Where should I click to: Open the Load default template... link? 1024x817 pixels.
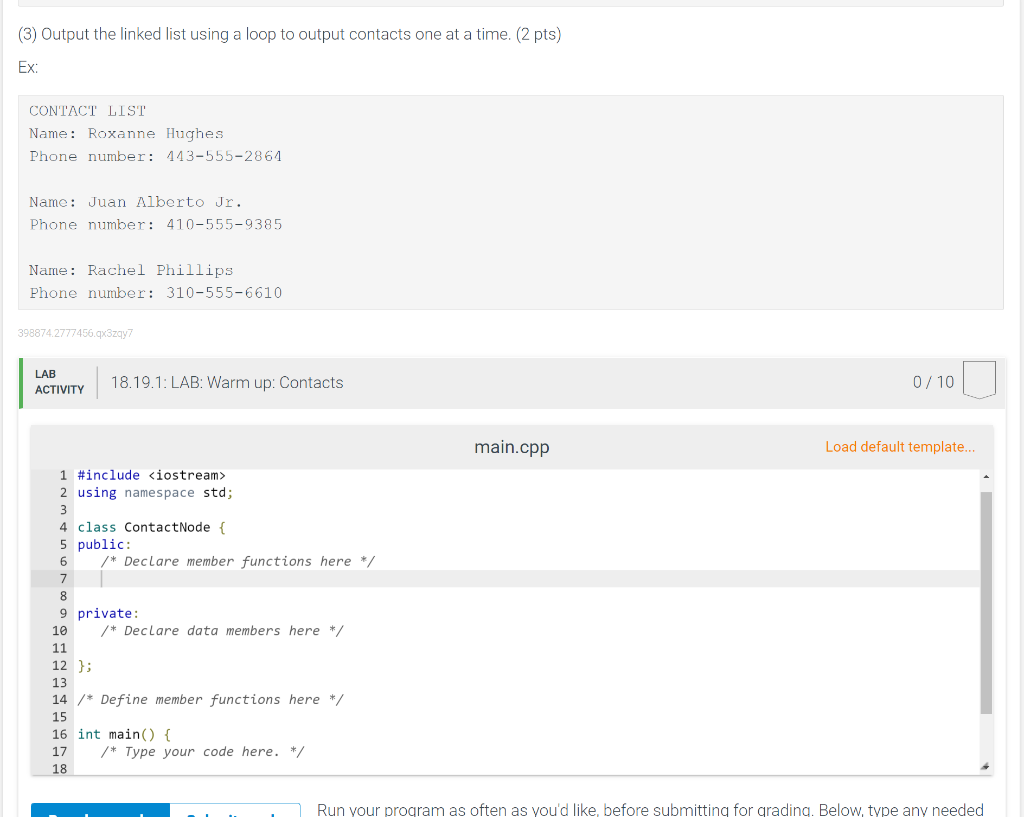tap(899, 446)
